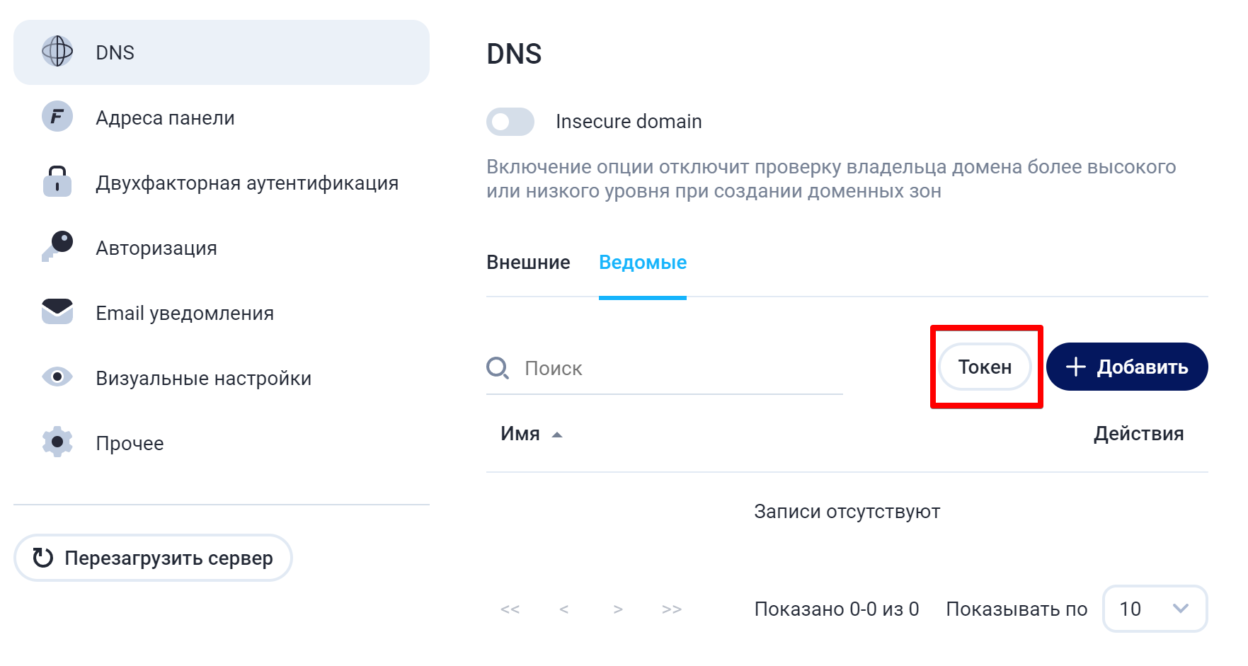Viewport: 1248px width, 666px height.
Task: Click the Адреса панели icon
Action: [x=57, y=117]
